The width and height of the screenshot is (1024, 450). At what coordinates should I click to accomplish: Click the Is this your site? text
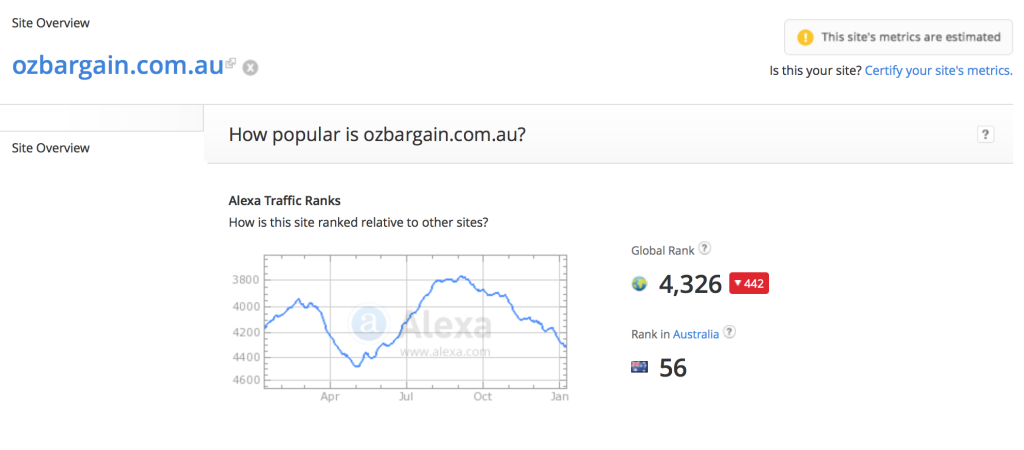[816, 71]
